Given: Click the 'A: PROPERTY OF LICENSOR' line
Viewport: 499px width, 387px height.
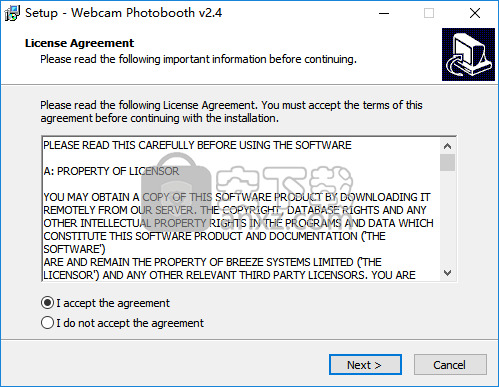Looking at the screenshot, I should (111, 171).
